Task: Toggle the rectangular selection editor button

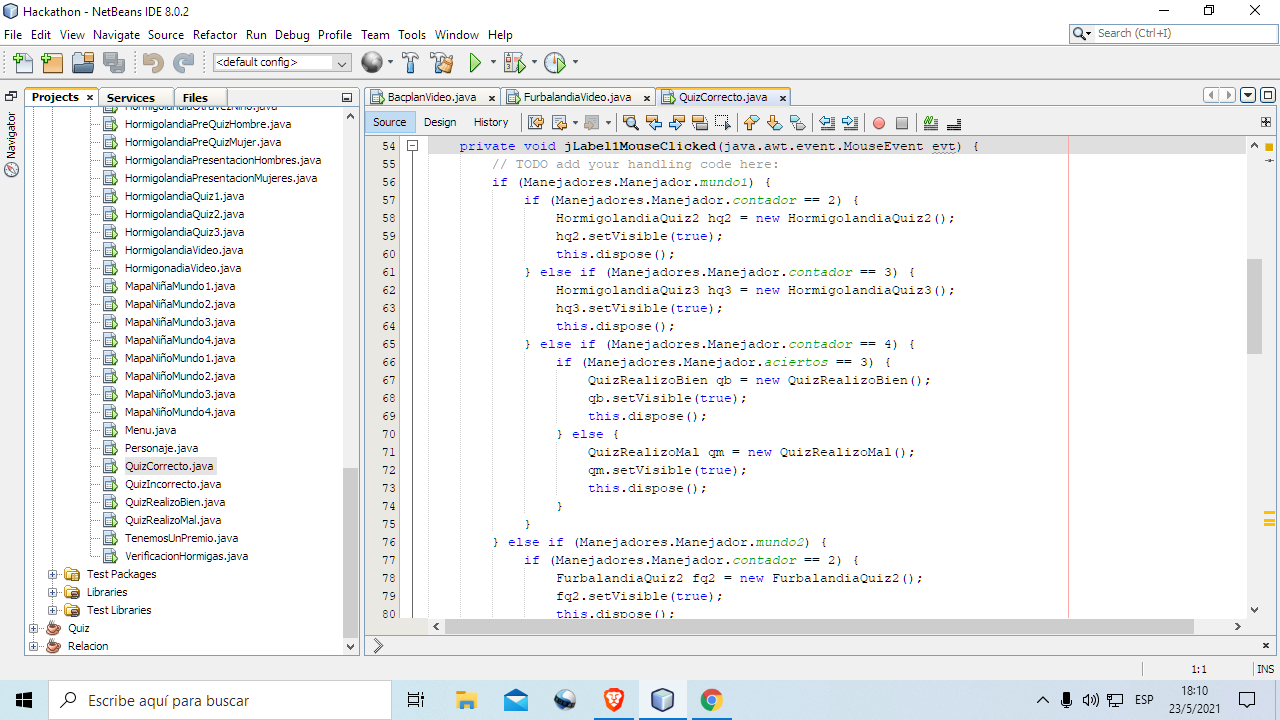Action: (x=722, y=123)
